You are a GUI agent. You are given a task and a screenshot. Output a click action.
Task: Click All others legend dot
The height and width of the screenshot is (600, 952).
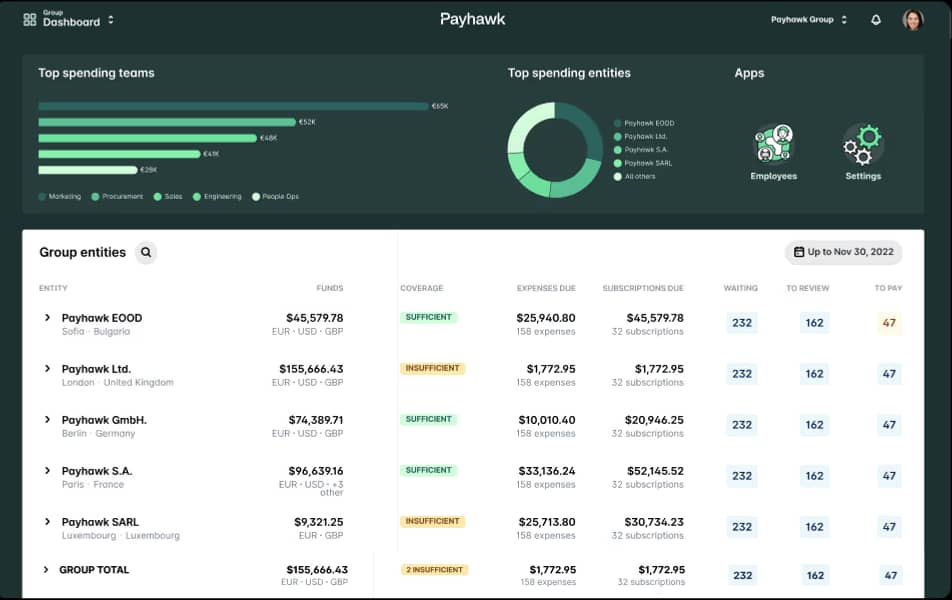(x=617, y=177)
